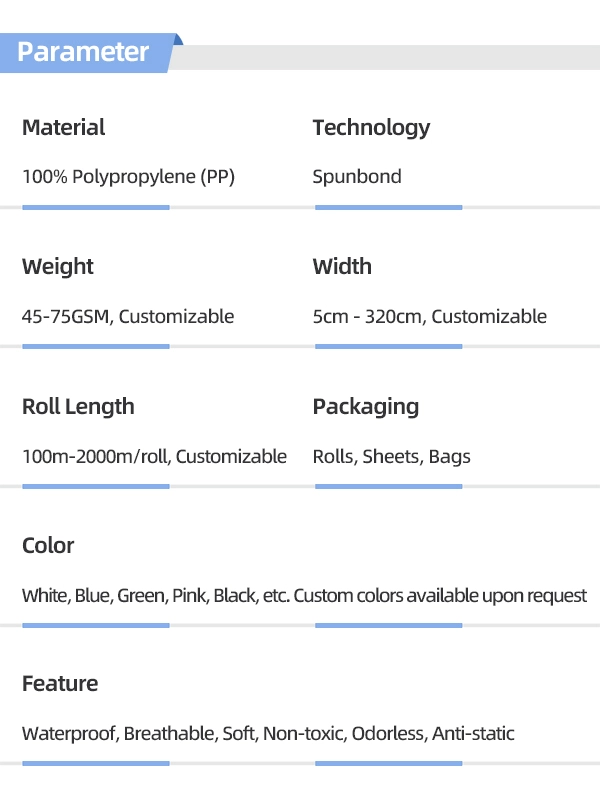Image resolution: width=600 pixels, height=800 pixels.
Task: Click the Spunbond technology value
Action: coord(357,177)
